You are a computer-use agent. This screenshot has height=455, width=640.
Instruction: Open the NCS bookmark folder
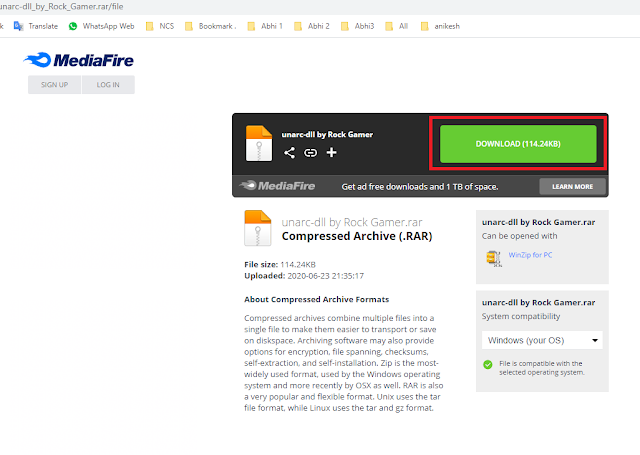(x=160, y=26)
